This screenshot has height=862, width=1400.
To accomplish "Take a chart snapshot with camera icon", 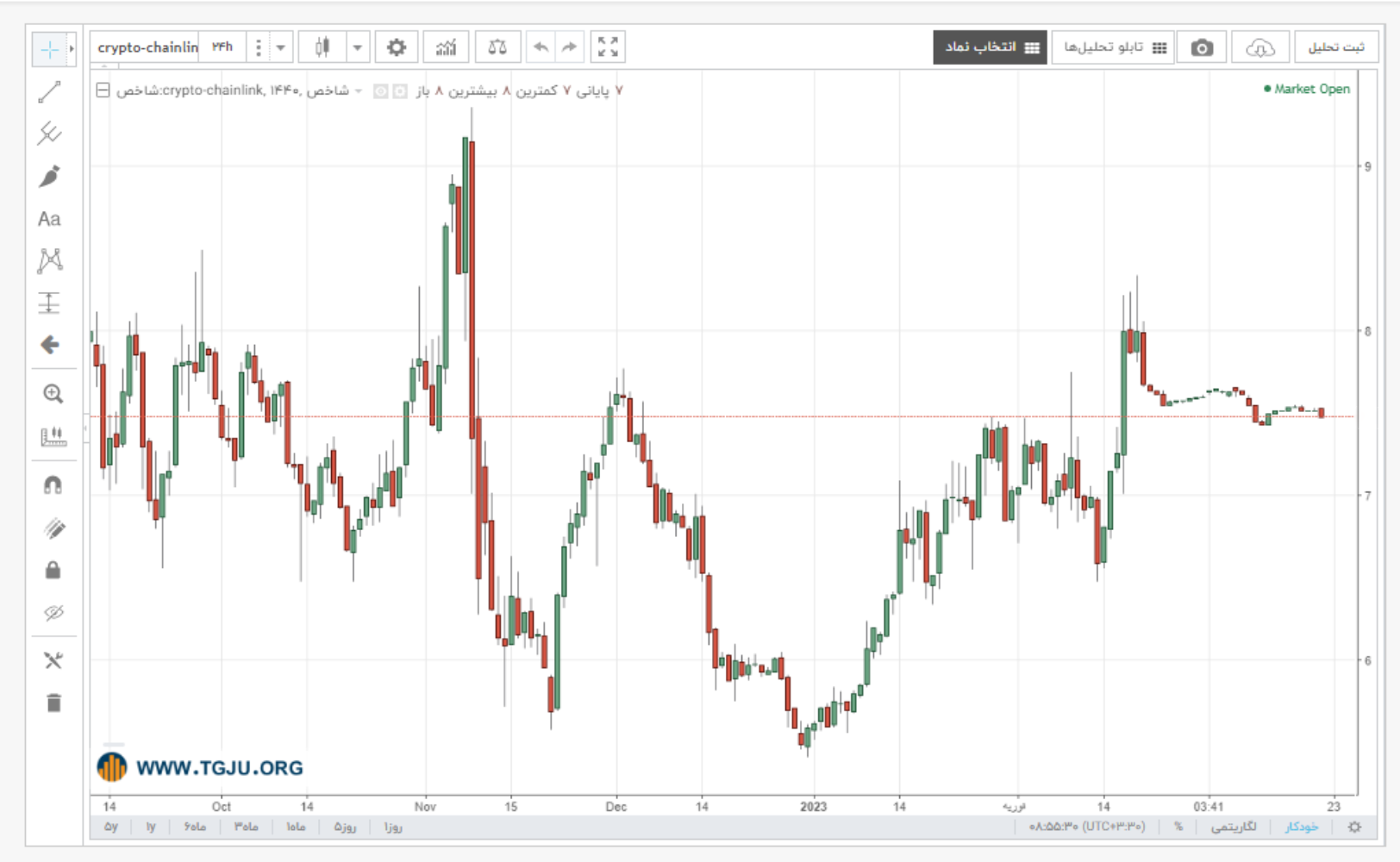I will coord(1202,47).
